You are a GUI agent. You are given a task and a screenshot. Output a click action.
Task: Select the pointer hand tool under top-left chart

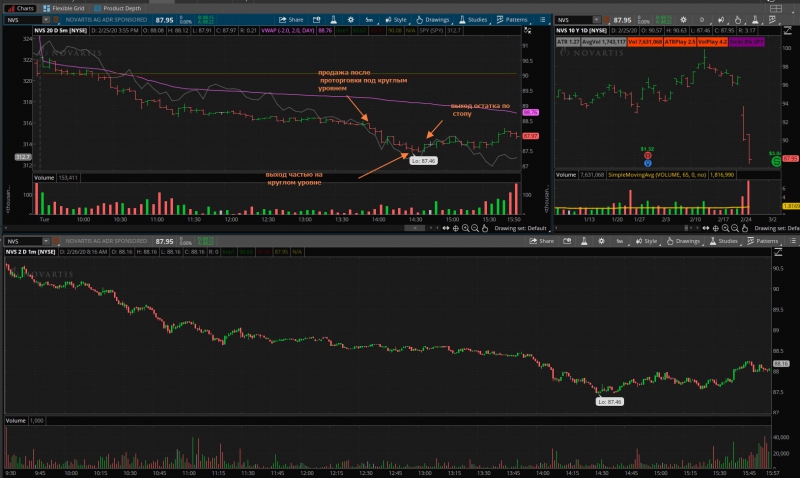click(x=485, y=228)
